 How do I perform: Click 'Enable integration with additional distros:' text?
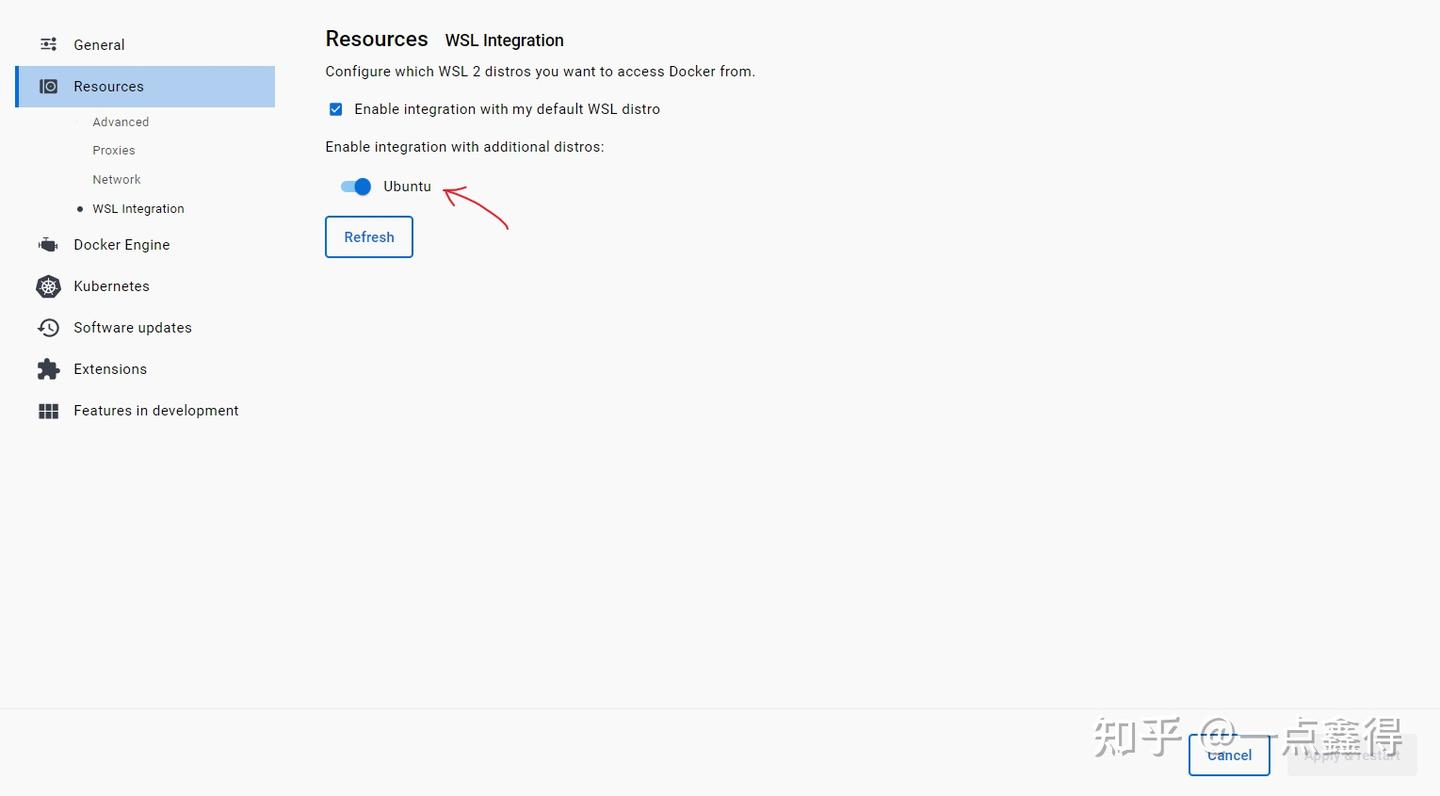(465, 147)
